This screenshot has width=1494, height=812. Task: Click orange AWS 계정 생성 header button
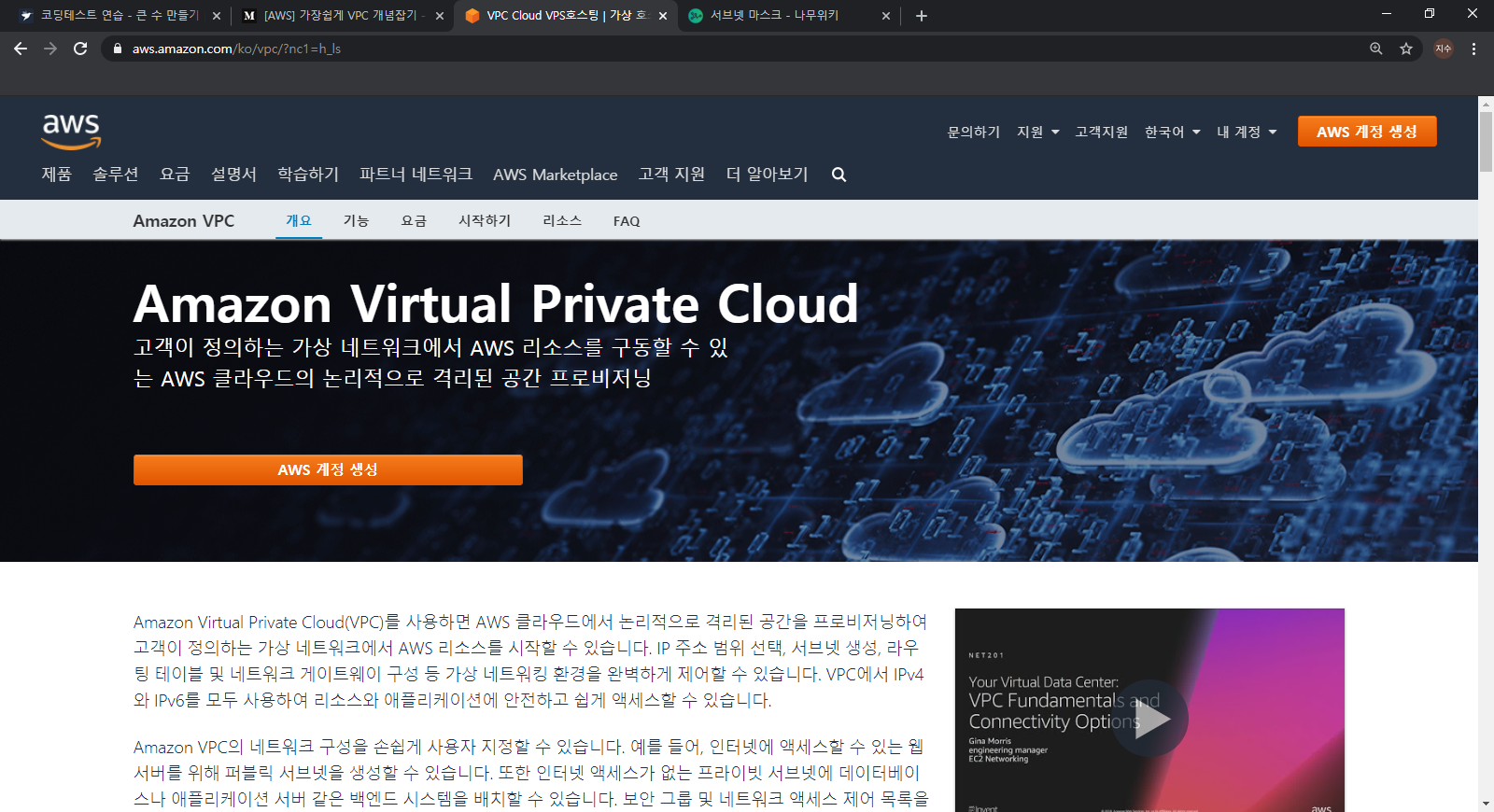[1367, 132]
